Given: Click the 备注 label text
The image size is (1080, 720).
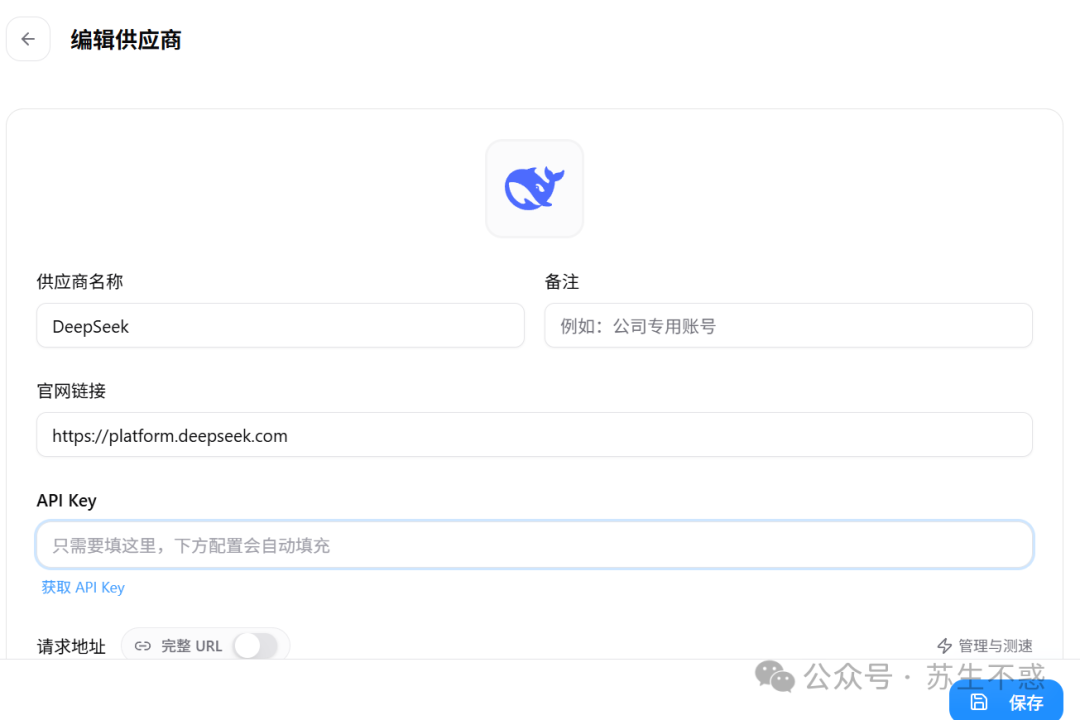Looking at the screenshot, I should coord(562,282).
